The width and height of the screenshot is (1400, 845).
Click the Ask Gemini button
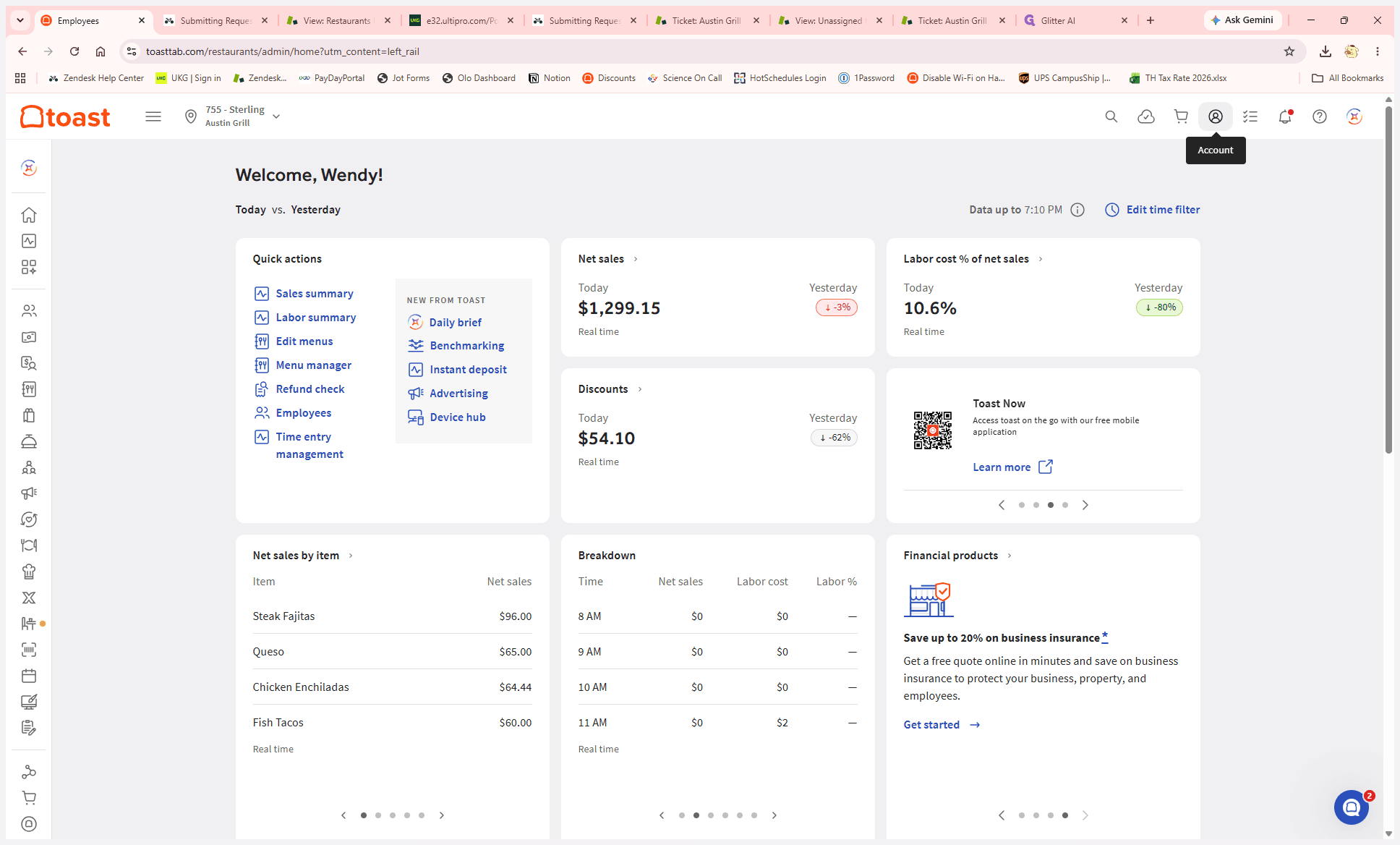tap(1242, 20)
